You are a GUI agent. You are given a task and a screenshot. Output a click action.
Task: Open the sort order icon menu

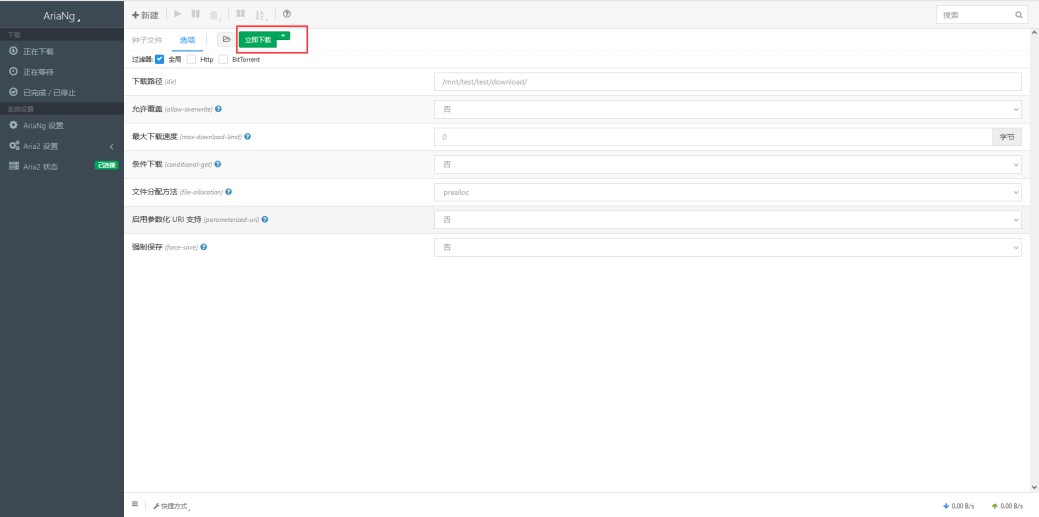pyautogui.click(x=262, y=14)
